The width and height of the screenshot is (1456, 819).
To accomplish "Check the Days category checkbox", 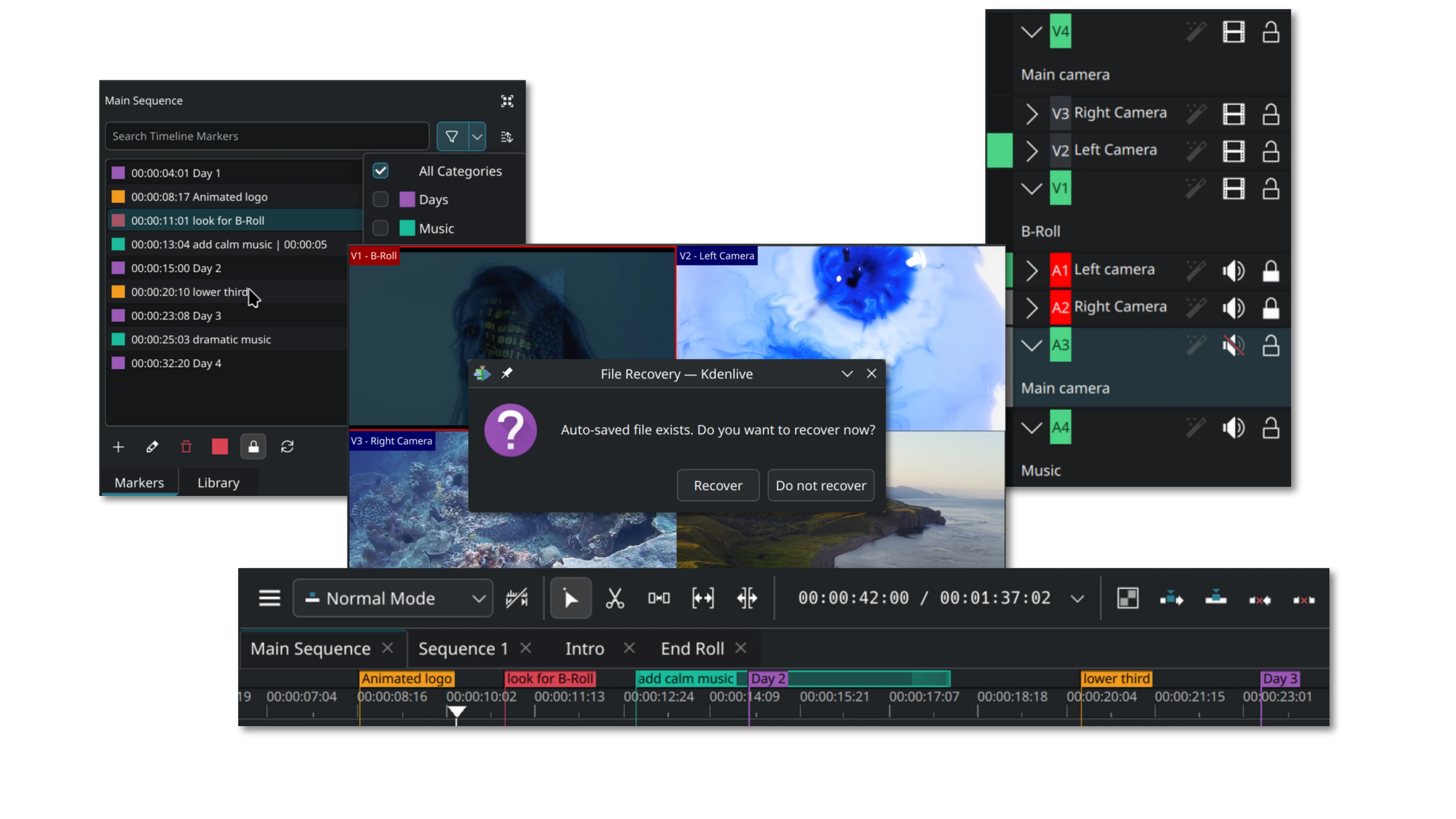I will click(x=380, y=199).
